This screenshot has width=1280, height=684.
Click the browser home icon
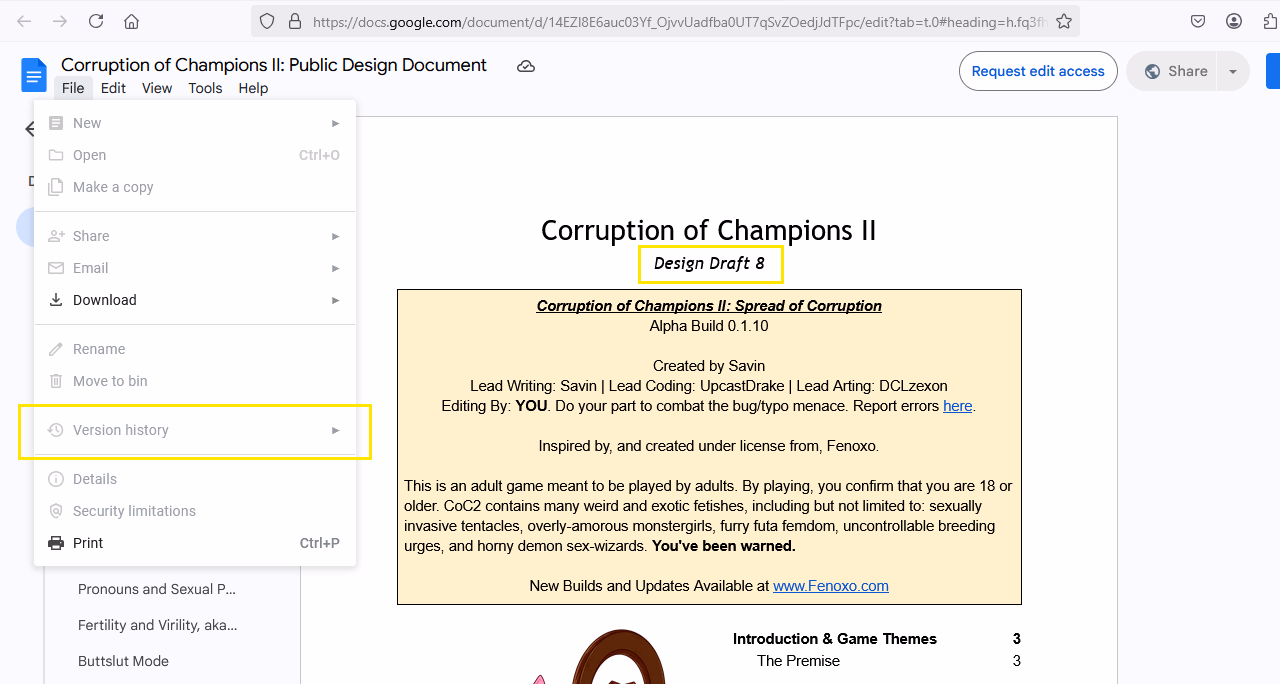pos(131,21)
